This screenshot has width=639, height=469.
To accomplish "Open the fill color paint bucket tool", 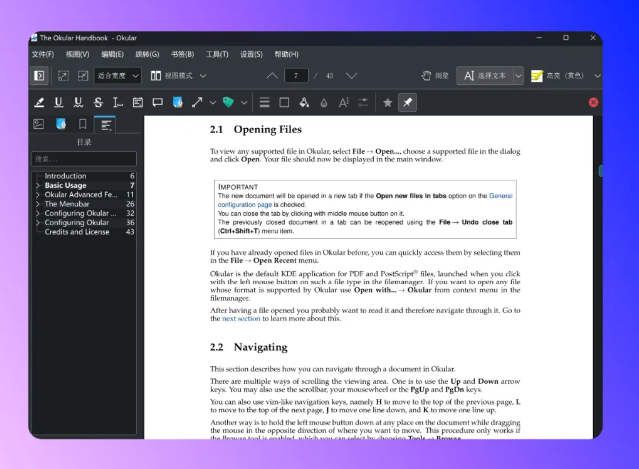I will pyautogui.click(x=304, y=102).
